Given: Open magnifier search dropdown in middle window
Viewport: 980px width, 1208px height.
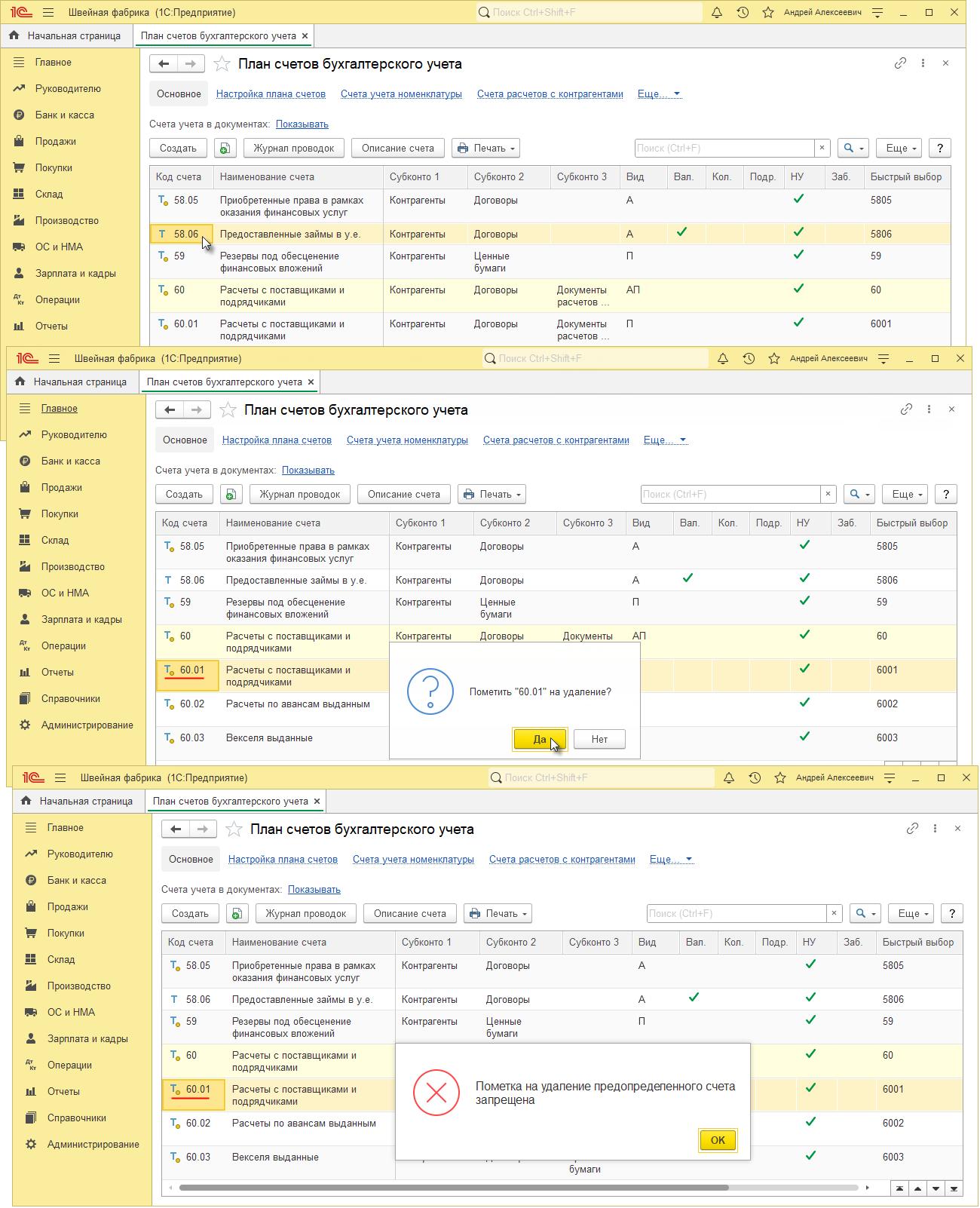Looking at the screenshot, I should pos(859,495).
